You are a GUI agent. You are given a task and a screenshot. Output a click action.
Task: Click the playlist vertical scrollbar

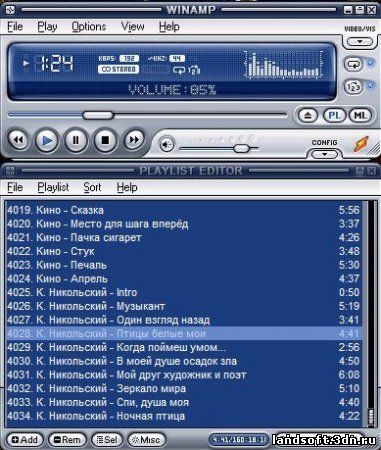pos(370,313)
